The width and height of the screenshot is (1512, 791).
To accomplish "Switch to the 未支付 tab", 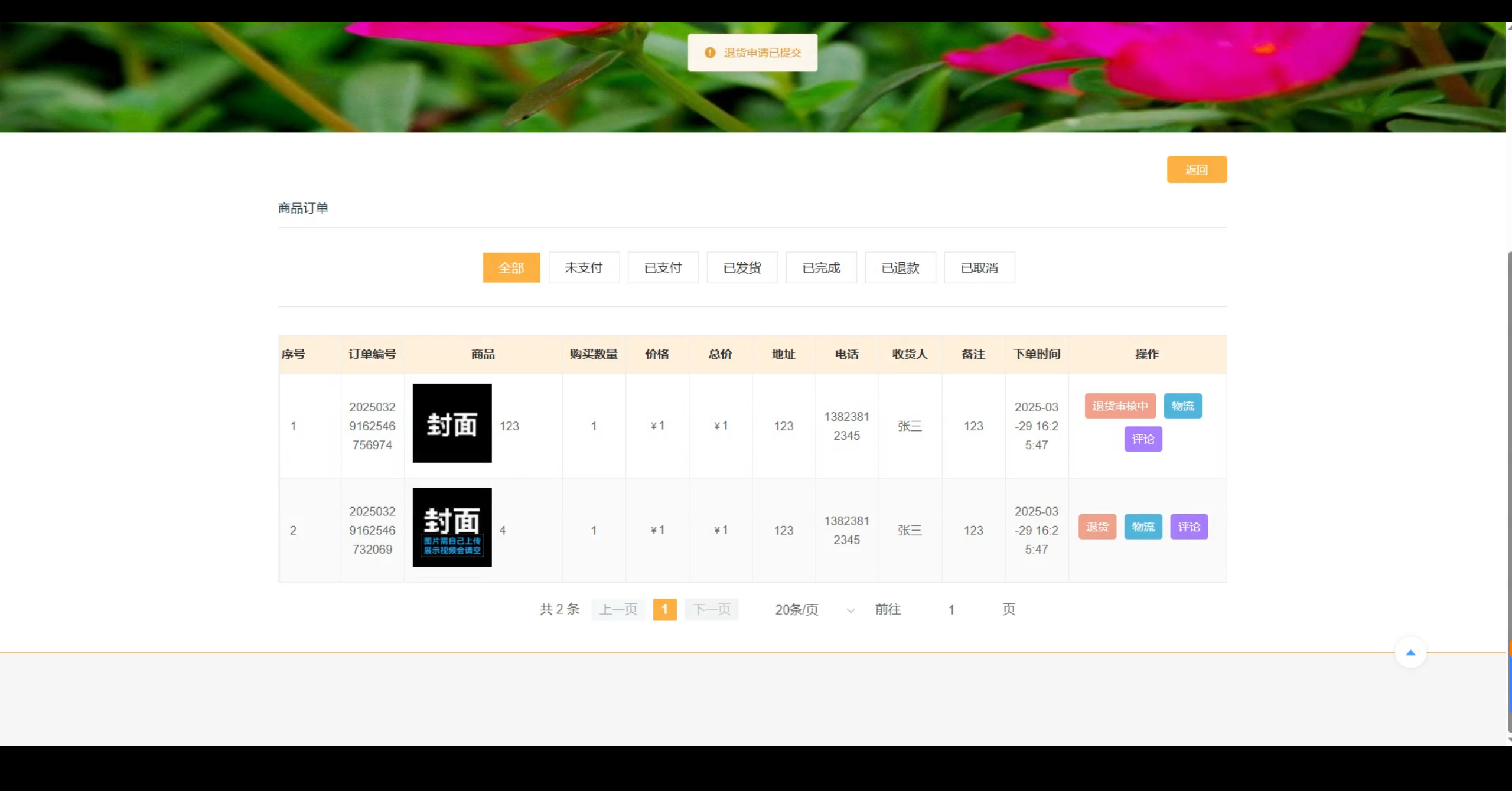I will [584, 268].
